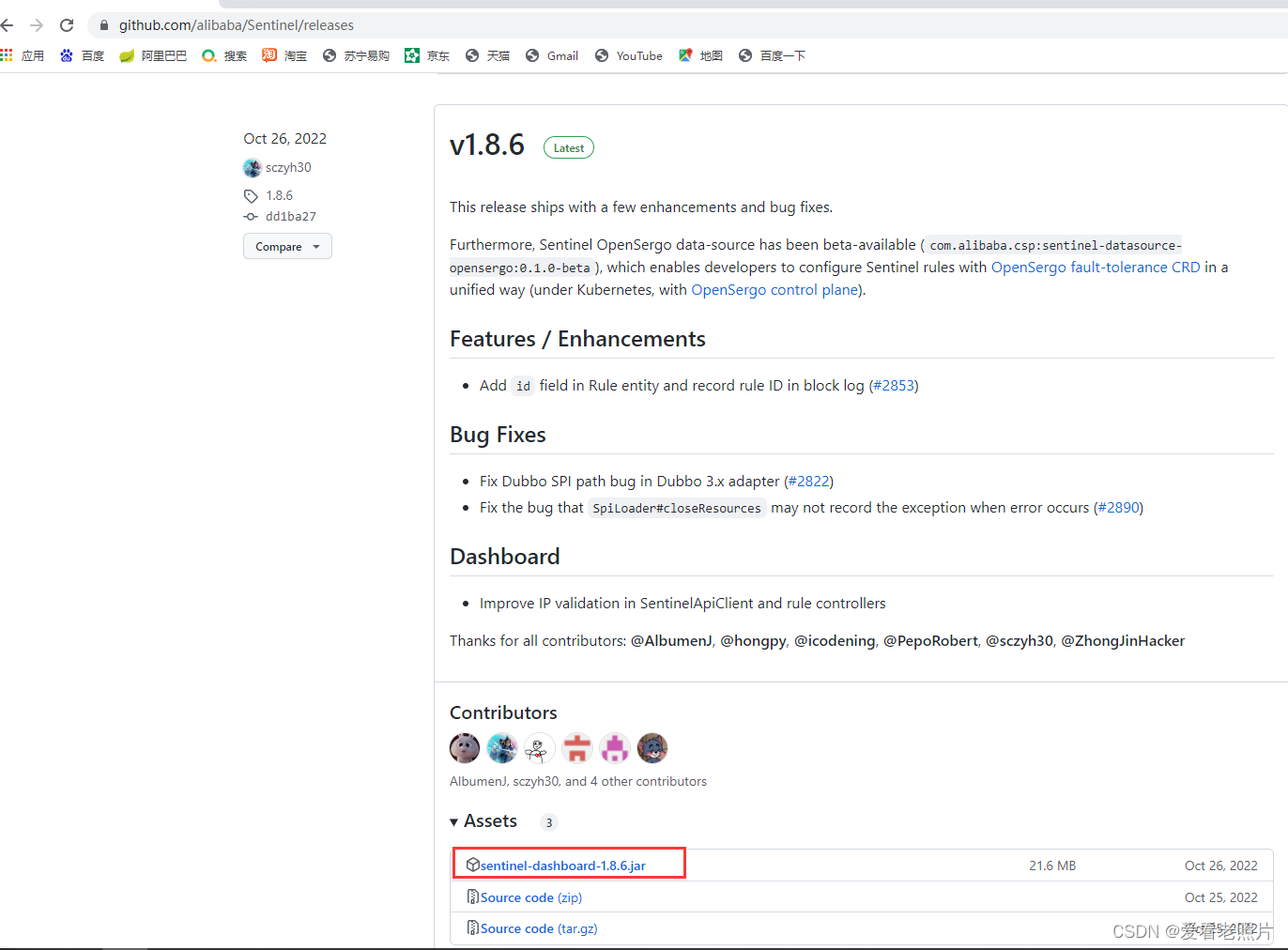This screenshot has width=1288, height=950.
Task: Click the package icon beside sentinel-dashboard-1.8.6.jar
Action: point(473,865)
